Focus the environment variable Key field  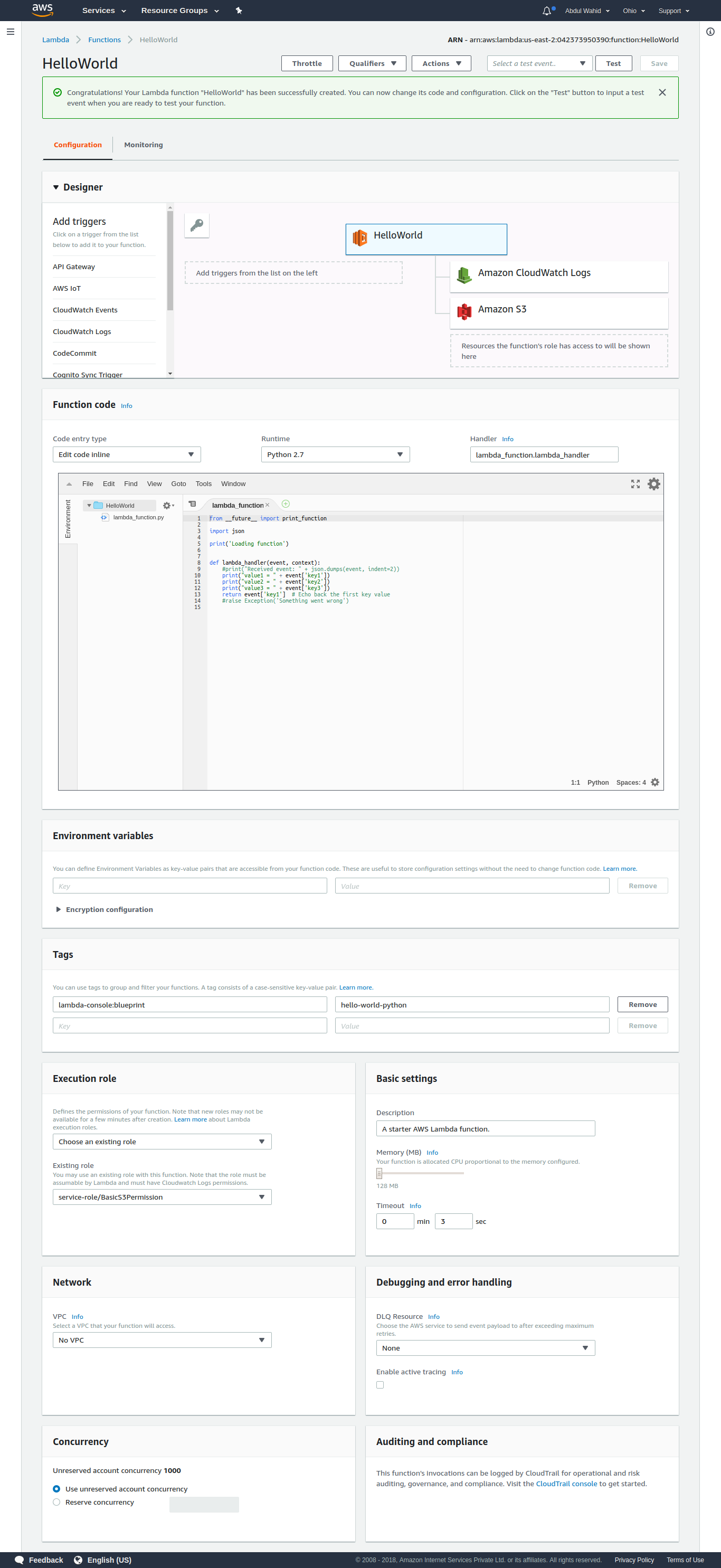[189, 886]
